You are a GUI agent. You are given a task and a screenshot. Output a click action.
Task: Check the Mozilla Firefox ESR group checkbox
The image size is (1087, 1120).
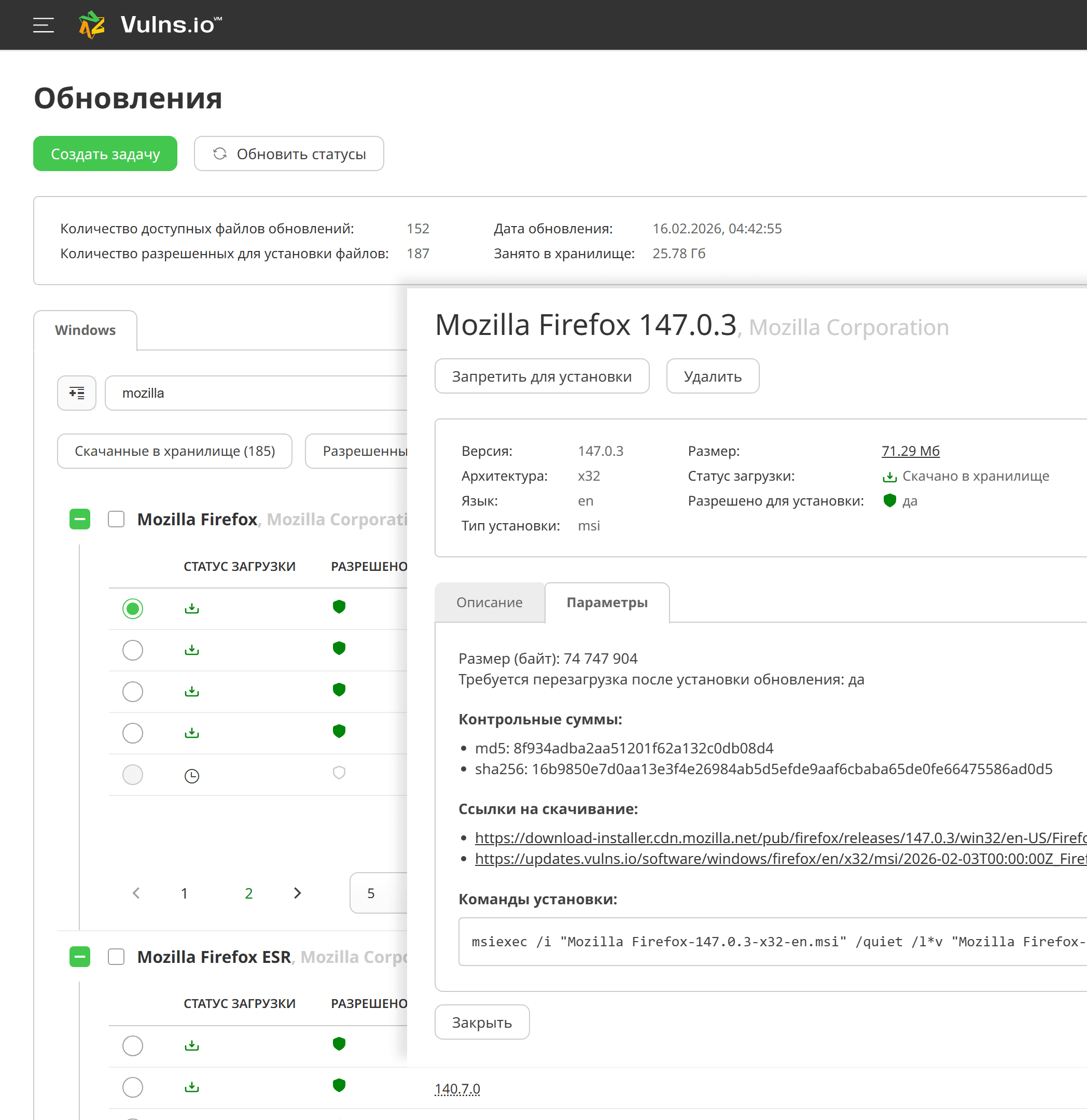pyautogui.click(x=116, y=957)
